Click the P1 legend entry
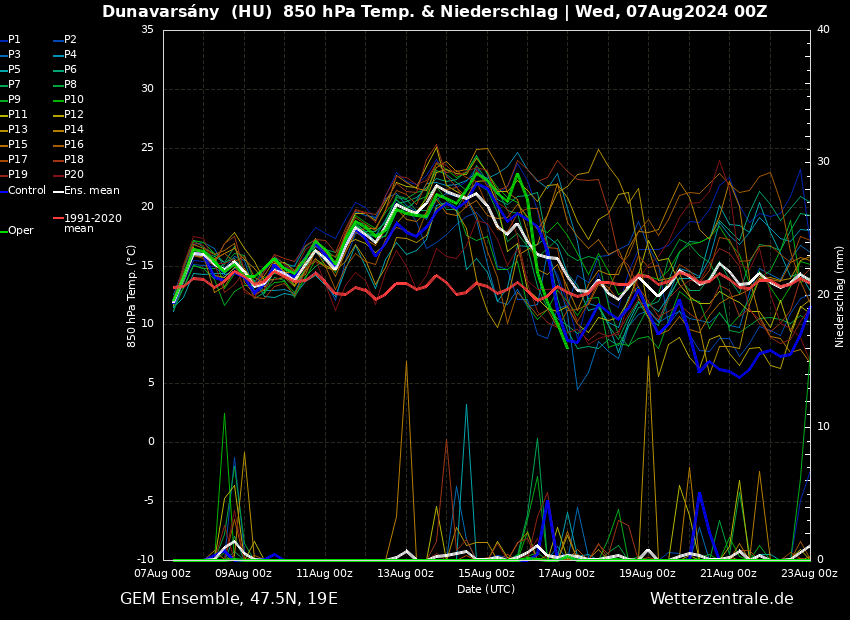This screenshot has height=620, width=850. (14, 40)
